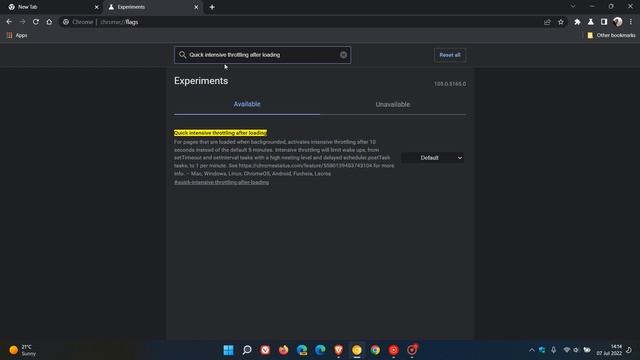Click the browser forward arrow
The image size is (640, 360).
coord(22,22)
